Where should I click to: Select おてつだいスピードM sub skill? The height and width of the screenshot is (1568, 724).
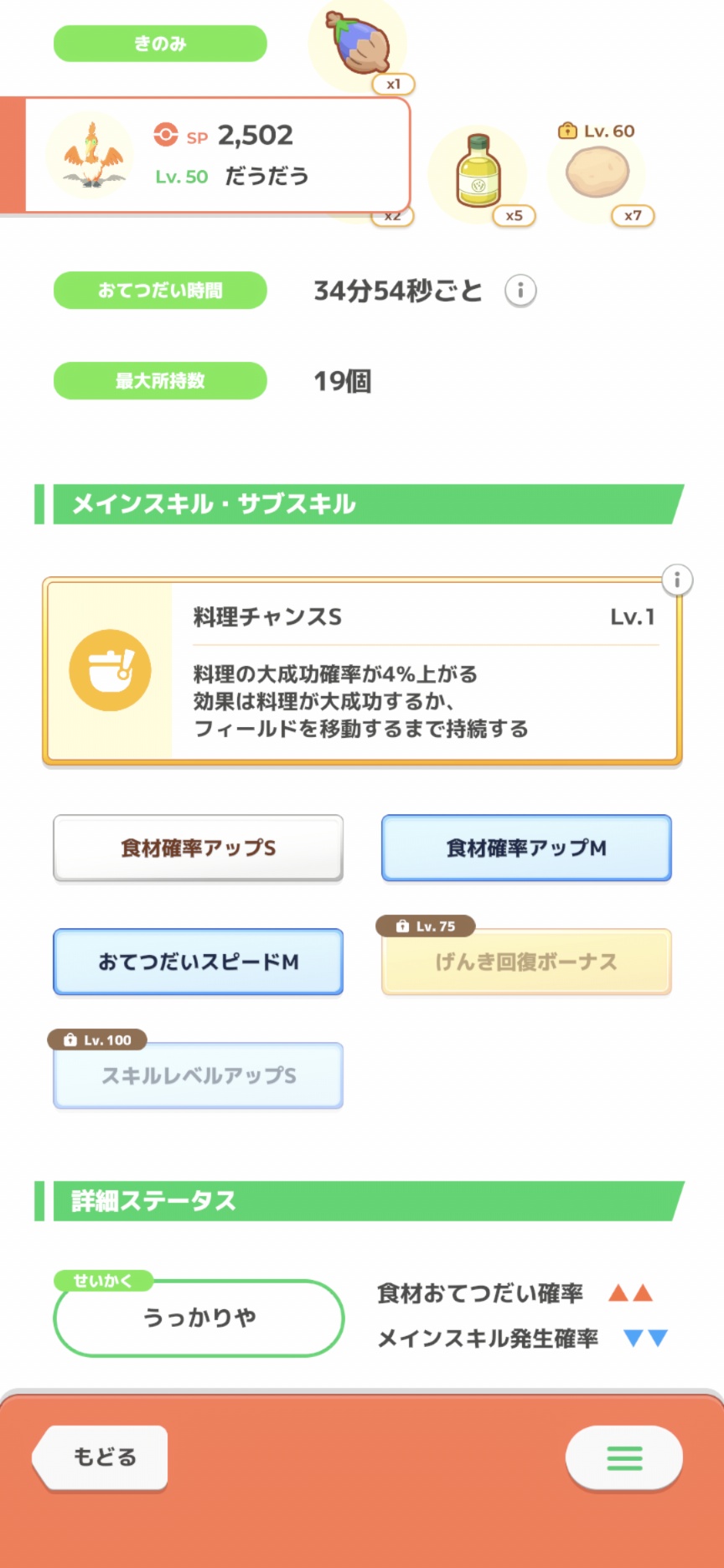pyautogui.click(x=199, y=962)
